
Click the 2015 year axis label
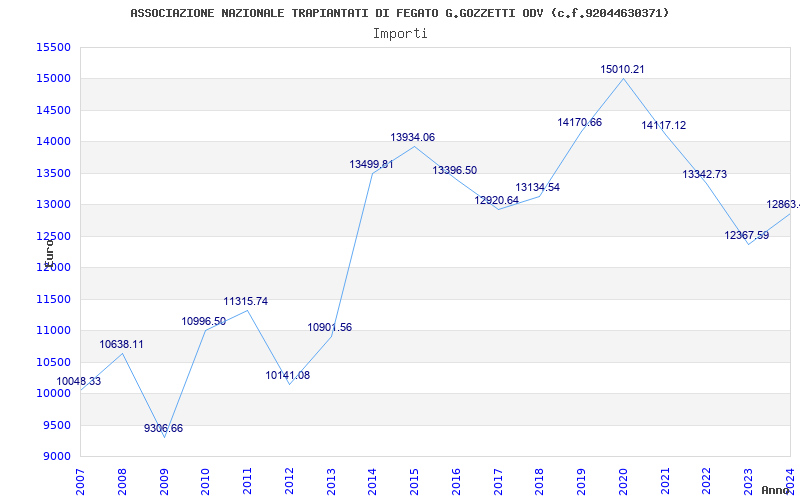414,482
